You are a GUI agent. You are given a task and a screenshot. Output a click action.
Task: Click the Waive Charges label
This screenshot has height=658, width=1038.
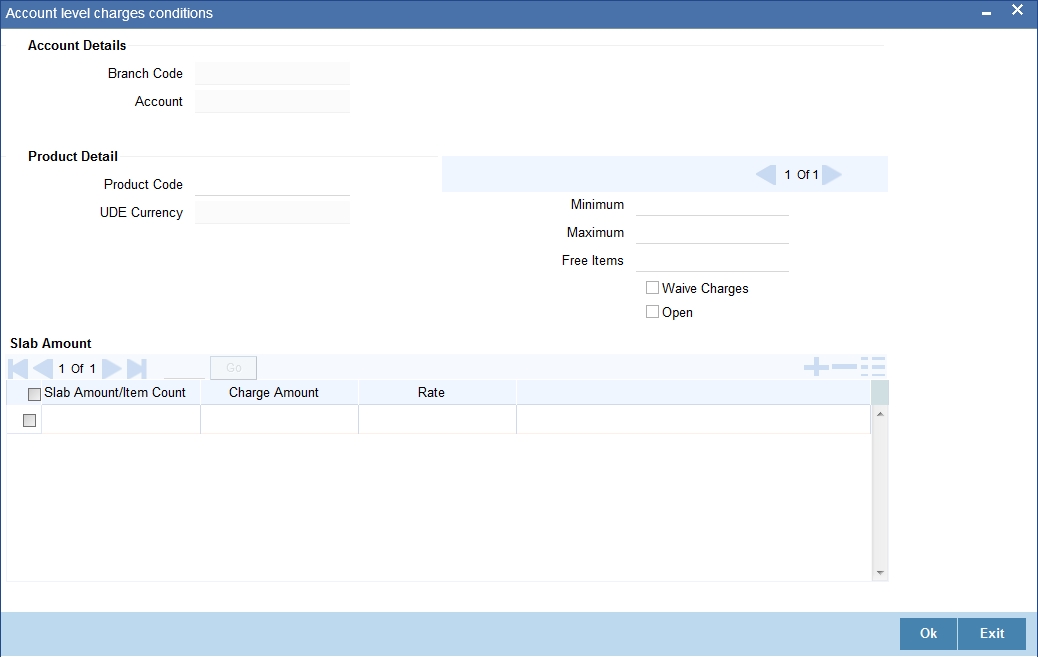coord(705,289)
